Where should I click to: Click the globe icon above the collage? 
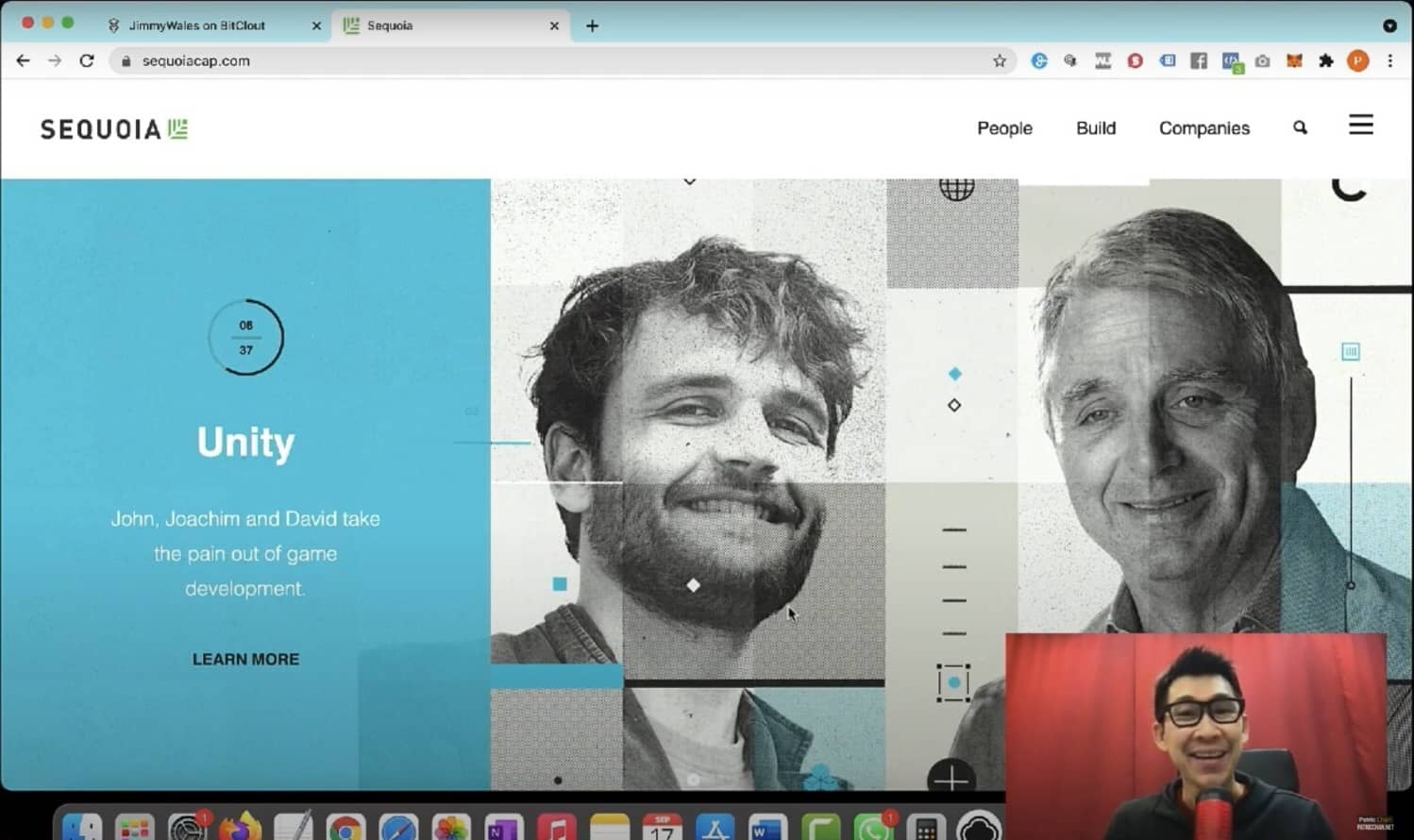click(956, 188)
